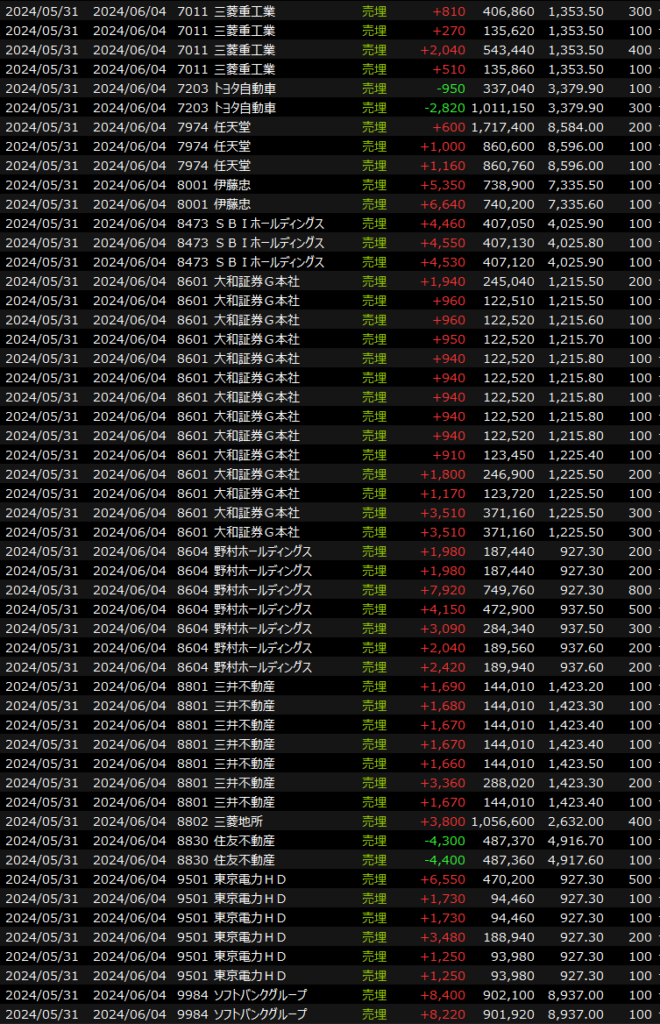Click the 三菱地所 stock name
Image resolution: width=660 pixels, height=1024 pixels.
click(238, 821)
